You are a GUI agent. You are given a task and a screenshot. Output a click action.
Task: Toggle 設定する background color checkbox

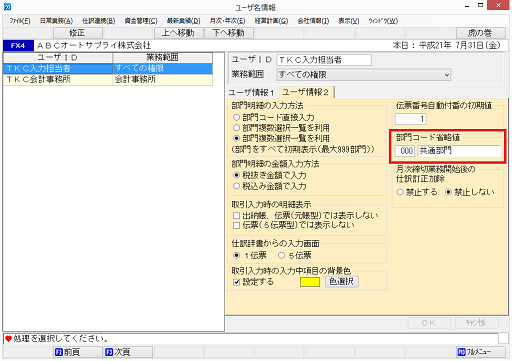click(x=236, y=282)
